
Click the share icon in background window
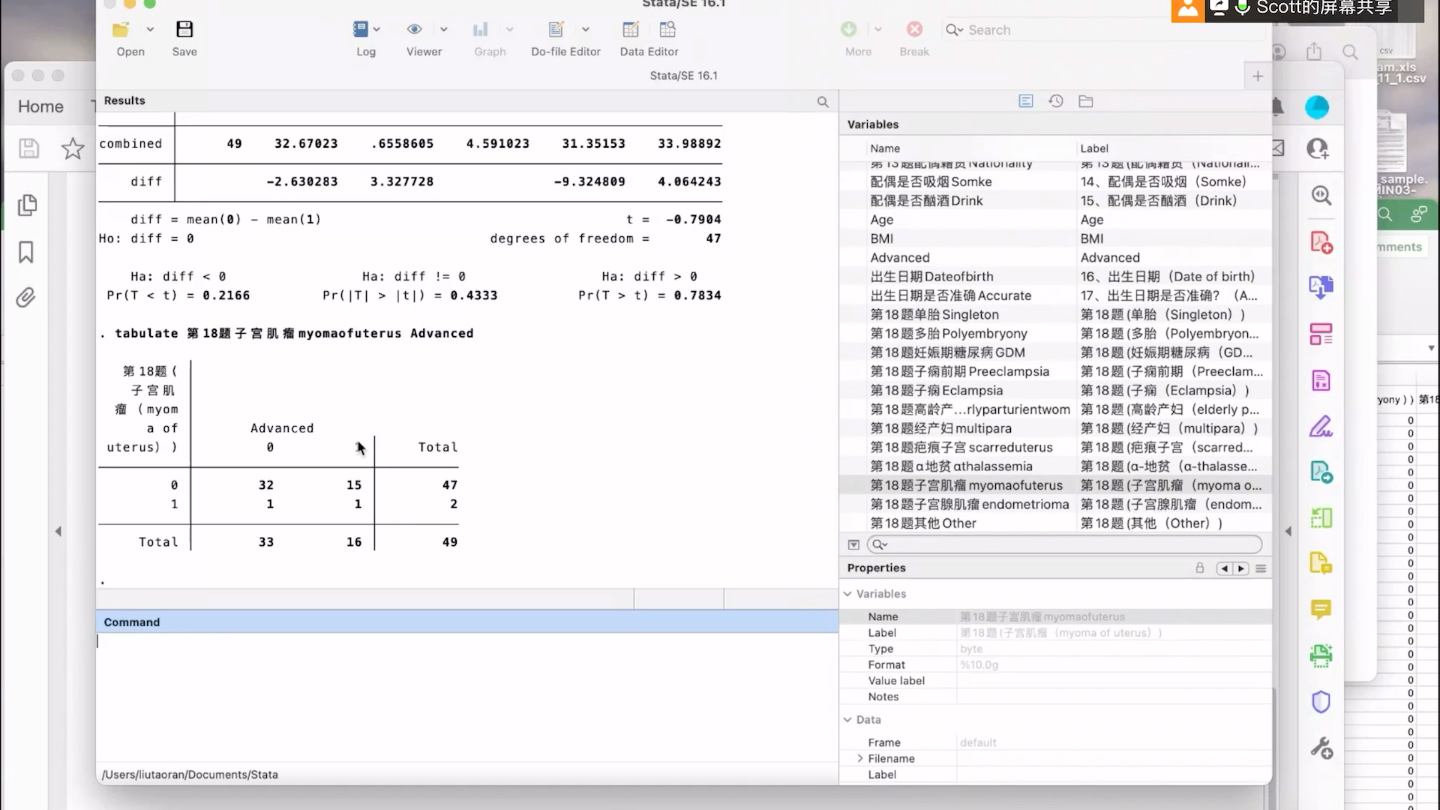(1314, 51)
